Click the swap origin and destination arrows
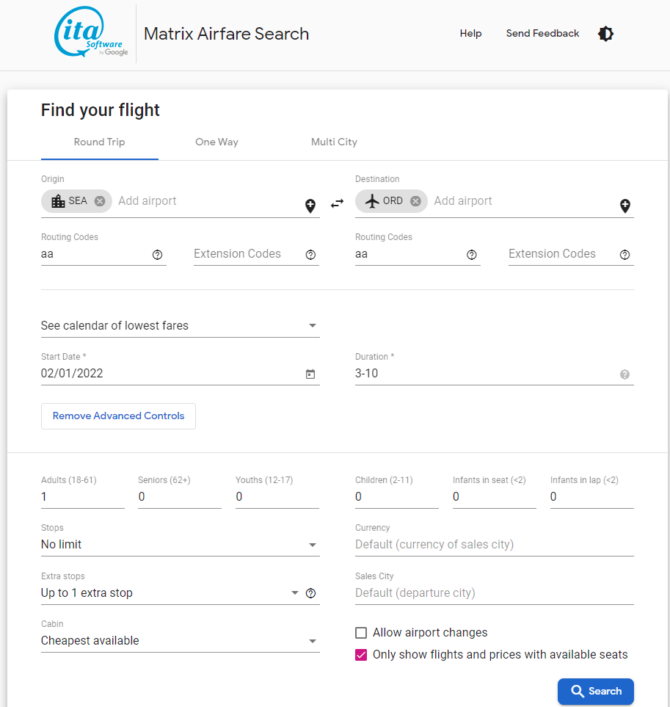 click(337, 203)
